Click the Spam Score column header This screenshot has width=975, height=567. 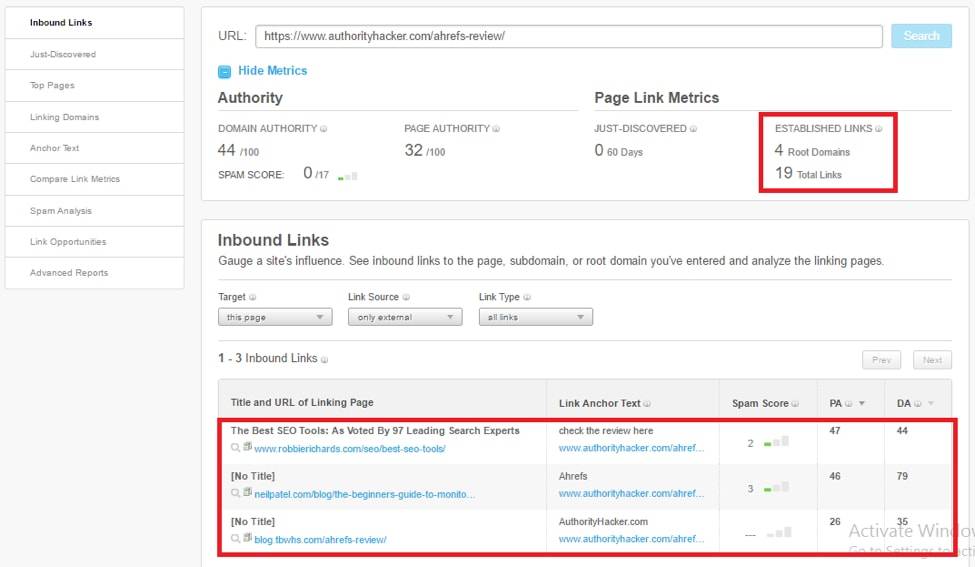click(760, 403)
